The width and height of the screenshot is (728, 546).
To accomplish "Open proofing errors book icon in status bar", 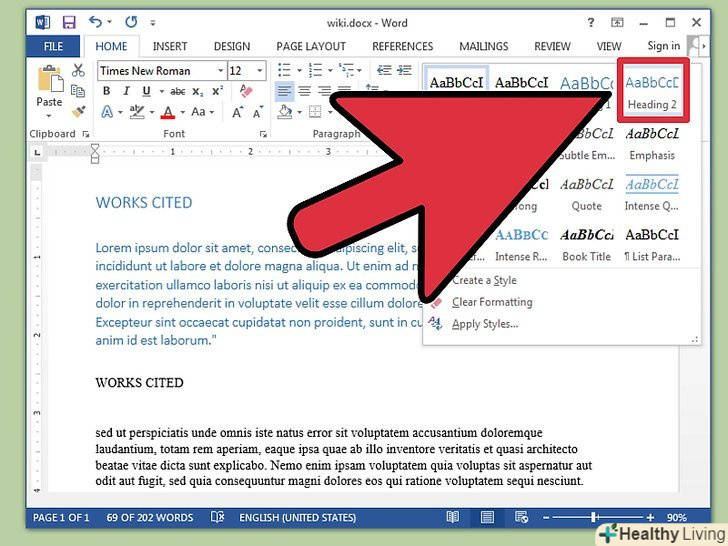I will [217, 517].
